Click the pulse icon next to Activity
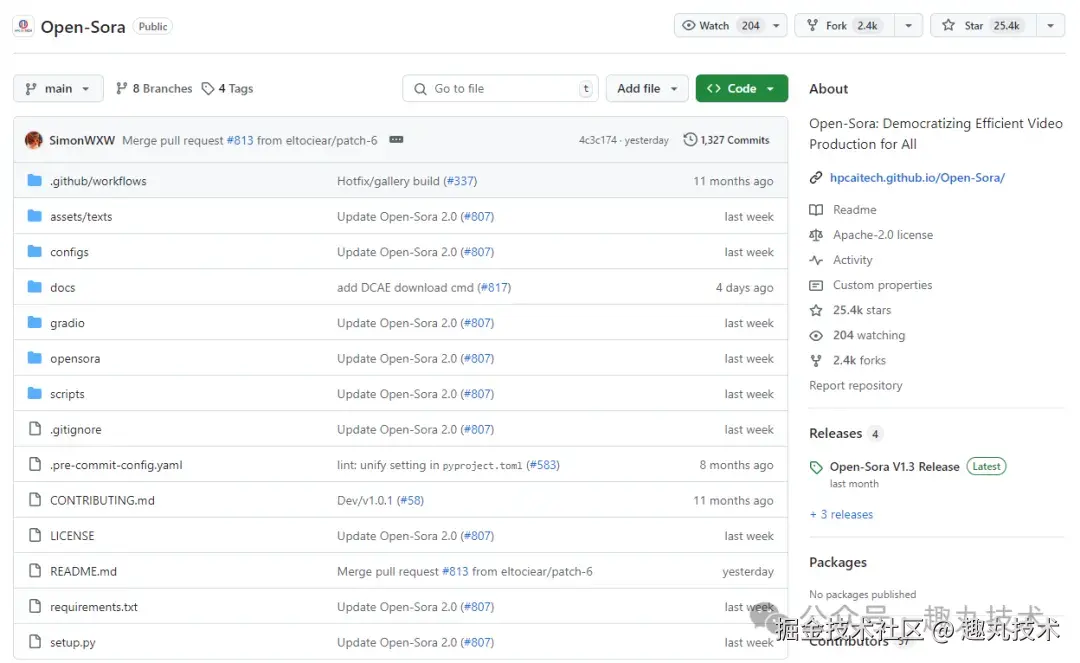Image resolution: width=1080 pixels, height=663 pixels. [816, 260]
